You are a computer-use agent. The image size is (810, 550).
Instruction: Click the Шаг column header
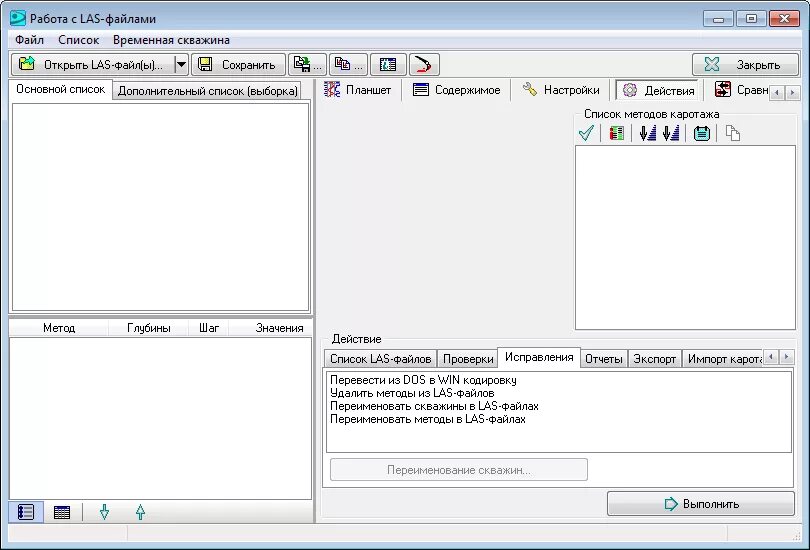pyautogui.click(x=209, y=328)
